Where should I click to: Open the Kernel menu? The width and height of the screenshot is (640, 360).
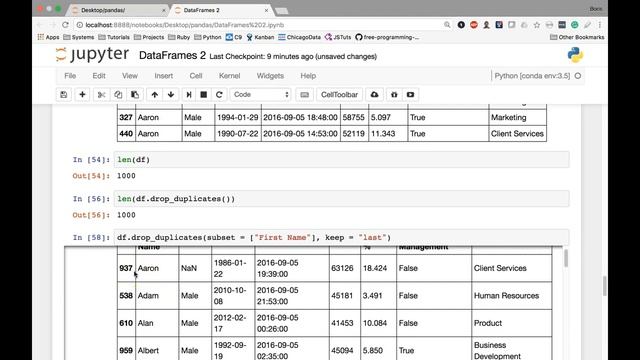click(x=229, y=76)
